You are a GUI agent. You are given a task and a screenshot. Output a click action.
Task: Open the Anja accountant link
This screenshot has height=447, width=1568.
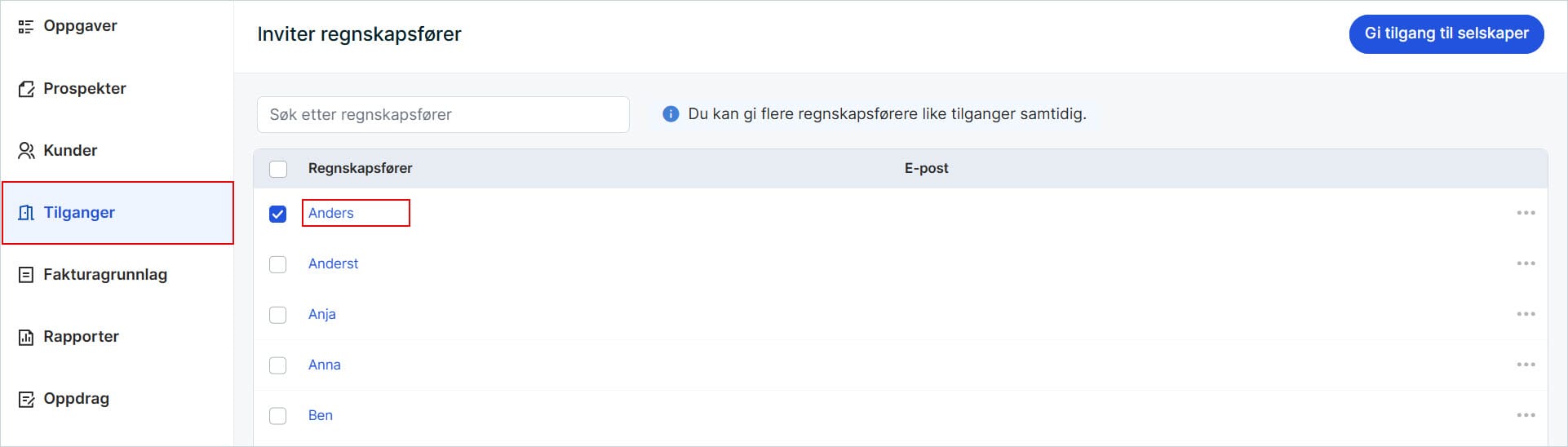(x=322, y=314)
